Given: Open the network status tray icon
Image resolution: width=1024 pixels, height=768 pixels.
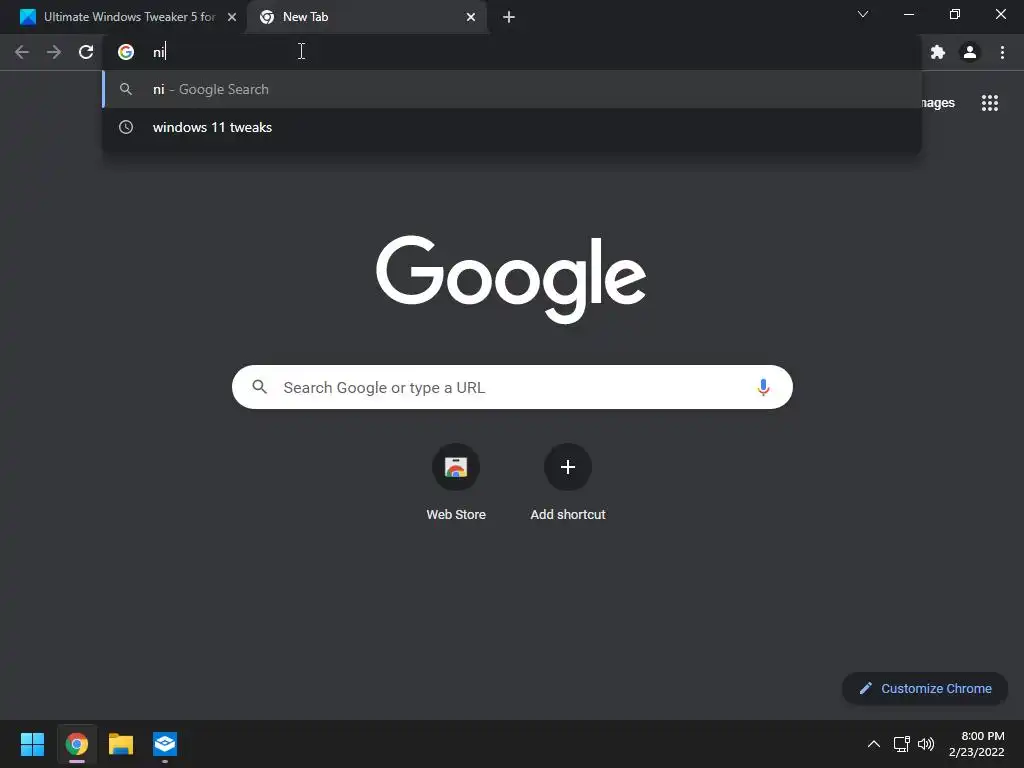Looking at the screenshot, I should 902,744.
